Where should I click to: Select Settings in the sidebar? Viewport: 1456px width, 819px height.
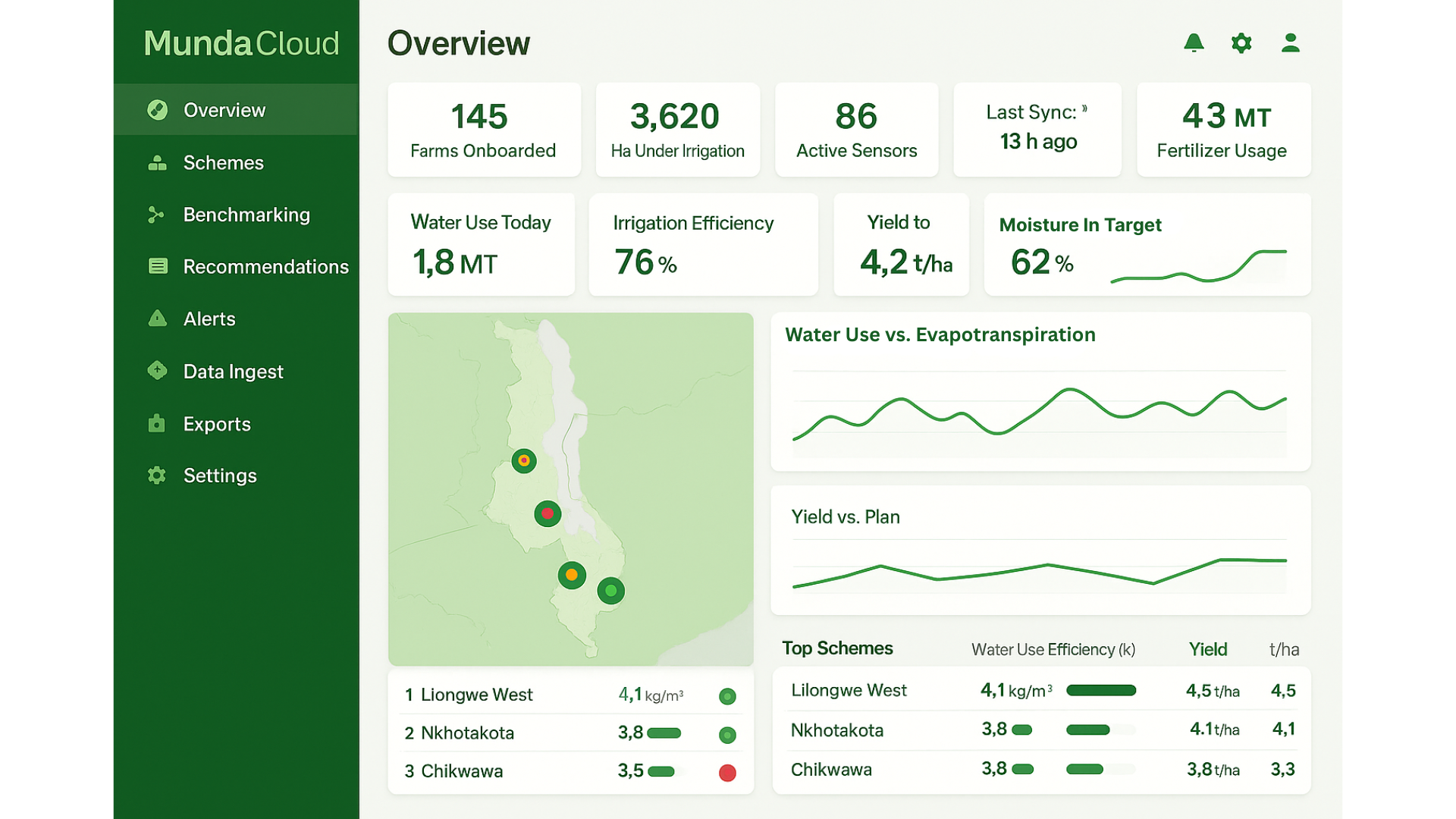[x=220, y=475]
